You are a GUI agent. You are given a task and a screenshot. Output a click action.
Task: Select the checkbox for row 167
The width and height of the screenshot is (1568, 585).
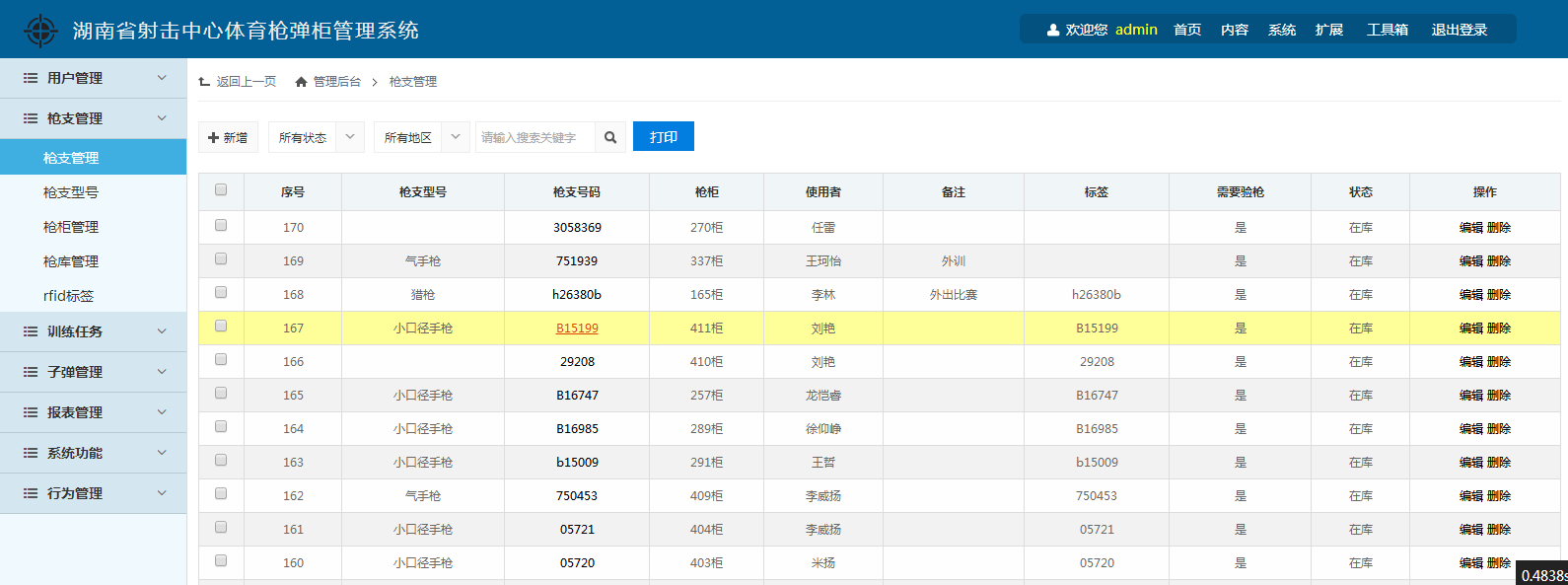pos(221,327)
